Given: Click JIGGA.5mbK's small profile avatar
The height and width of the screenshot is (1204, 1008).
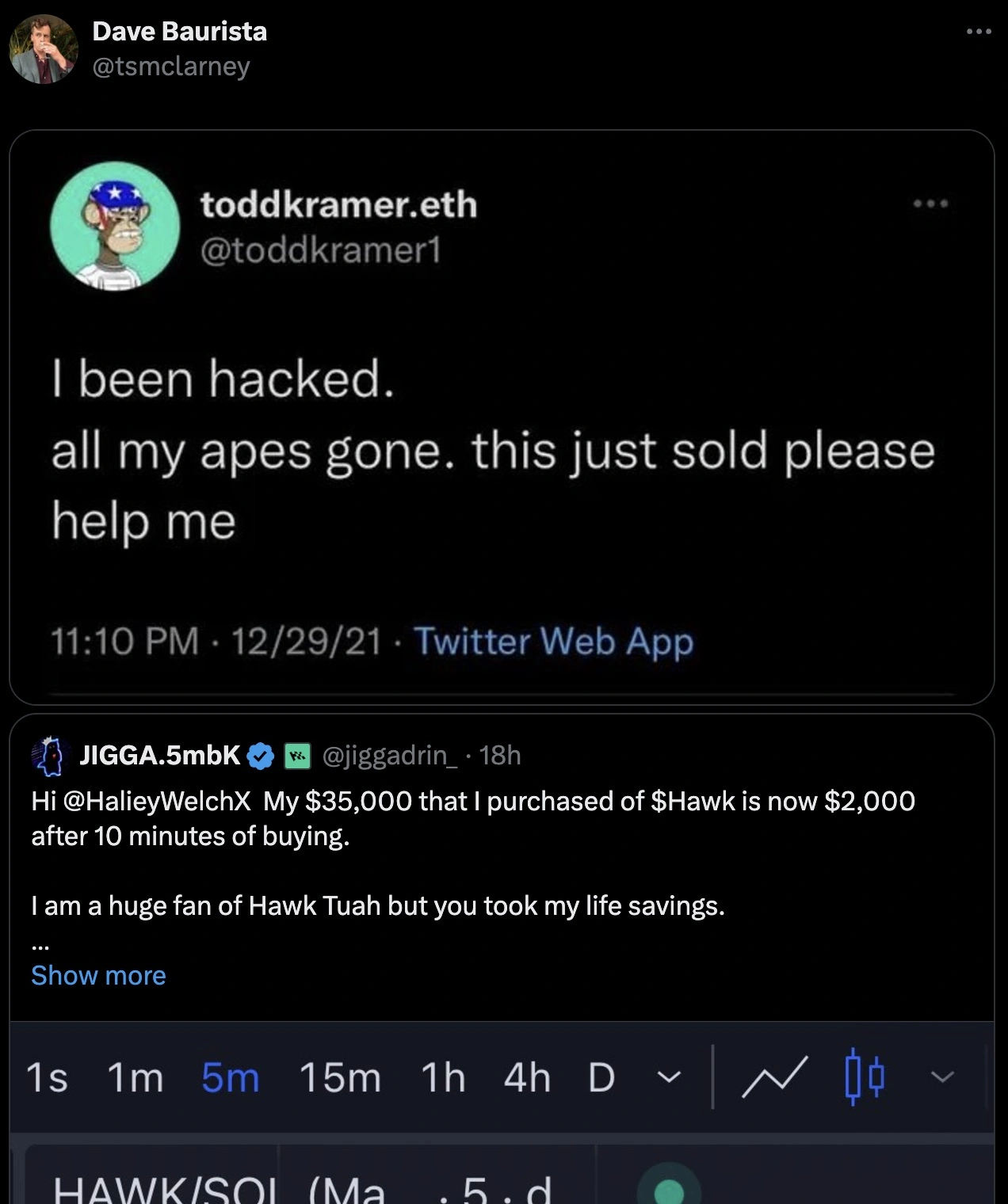Looking at the screenshot, I should (48, 756).
